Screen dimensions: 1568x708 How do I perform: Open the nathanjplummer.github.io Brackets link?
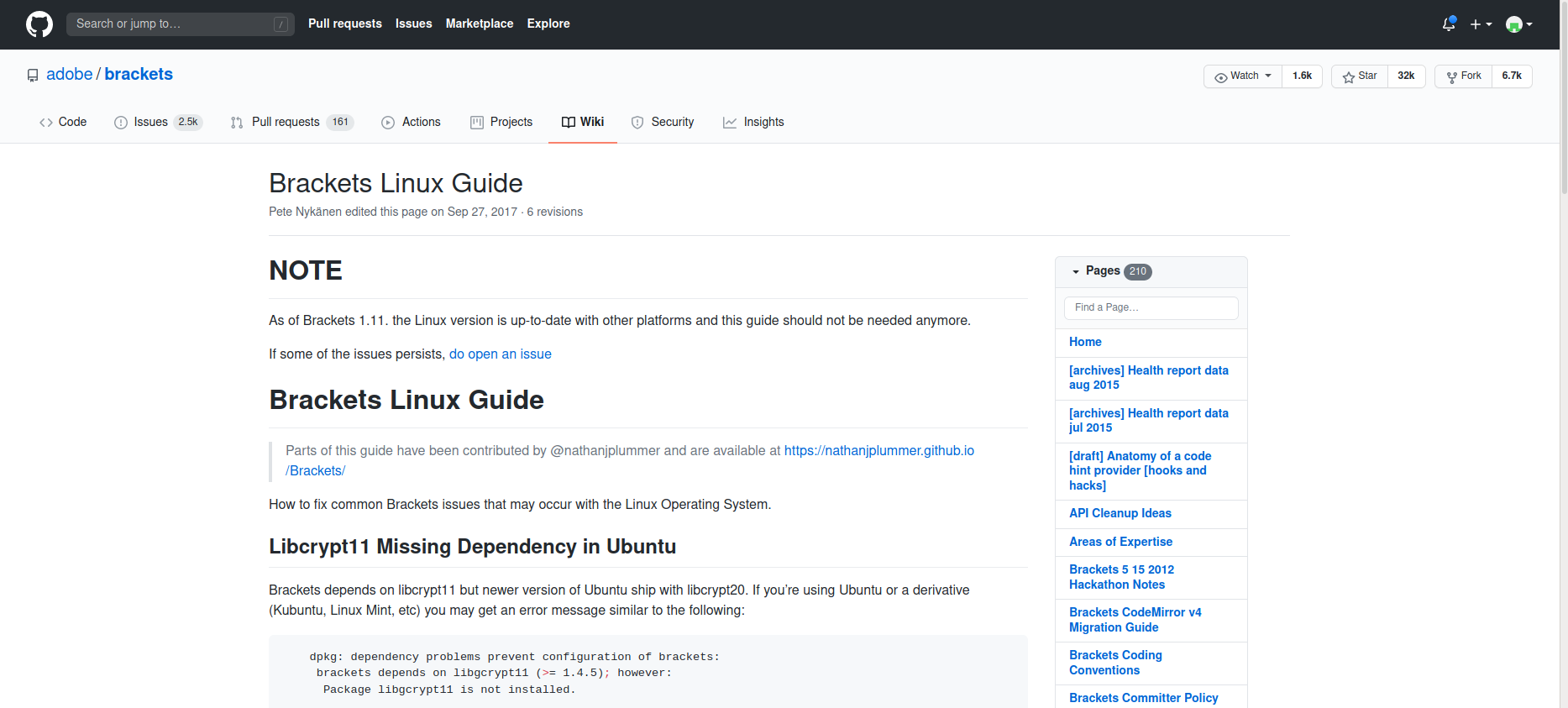(x=630, y=461)
